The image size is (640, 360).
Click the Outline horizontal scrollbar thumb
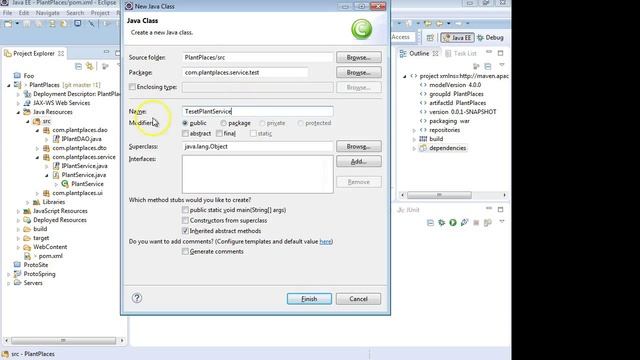coord(439,195)
